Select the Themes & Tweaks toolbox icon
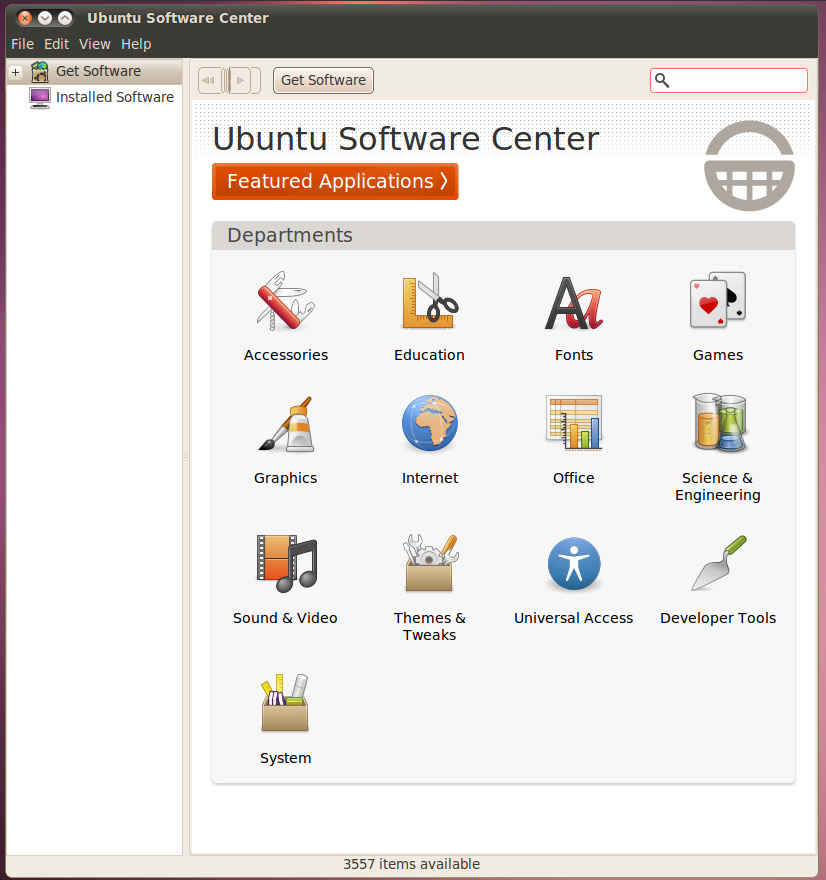826x880 pixels. point(430,563)
